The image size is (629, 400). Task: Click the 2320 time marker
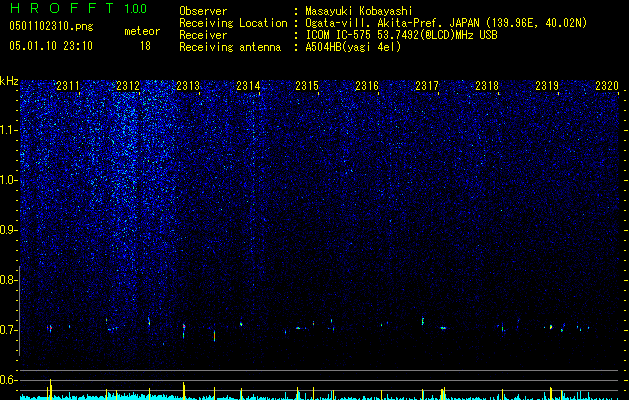[607, 86]
